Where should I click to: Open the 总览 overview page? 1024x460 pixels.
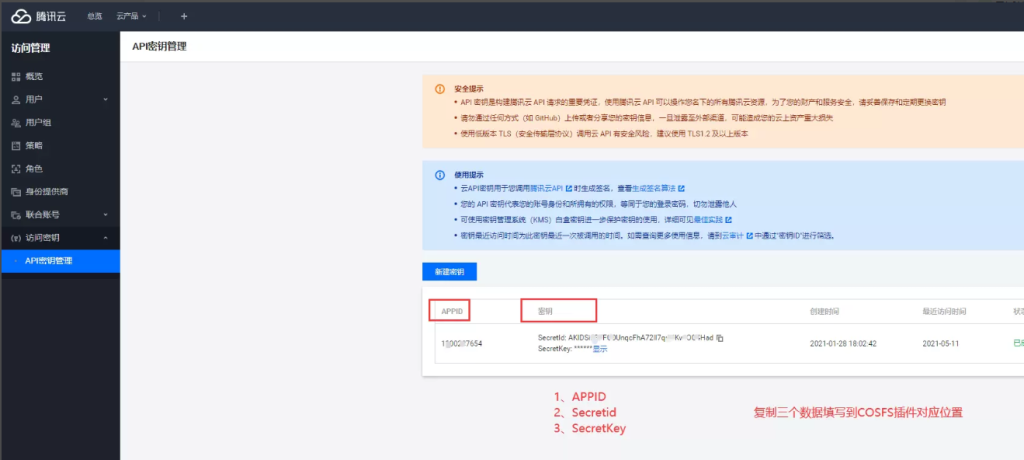coord(95,16)
